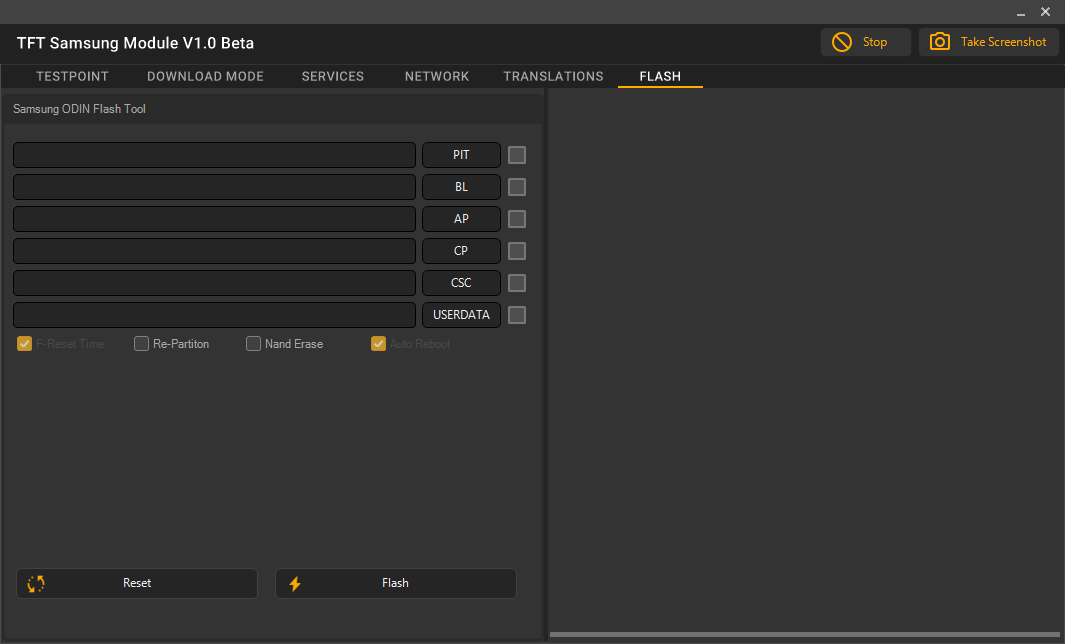Disable the Auto Reboot checkbox
Screen dimensions: 1065x644
coord(378,343)
